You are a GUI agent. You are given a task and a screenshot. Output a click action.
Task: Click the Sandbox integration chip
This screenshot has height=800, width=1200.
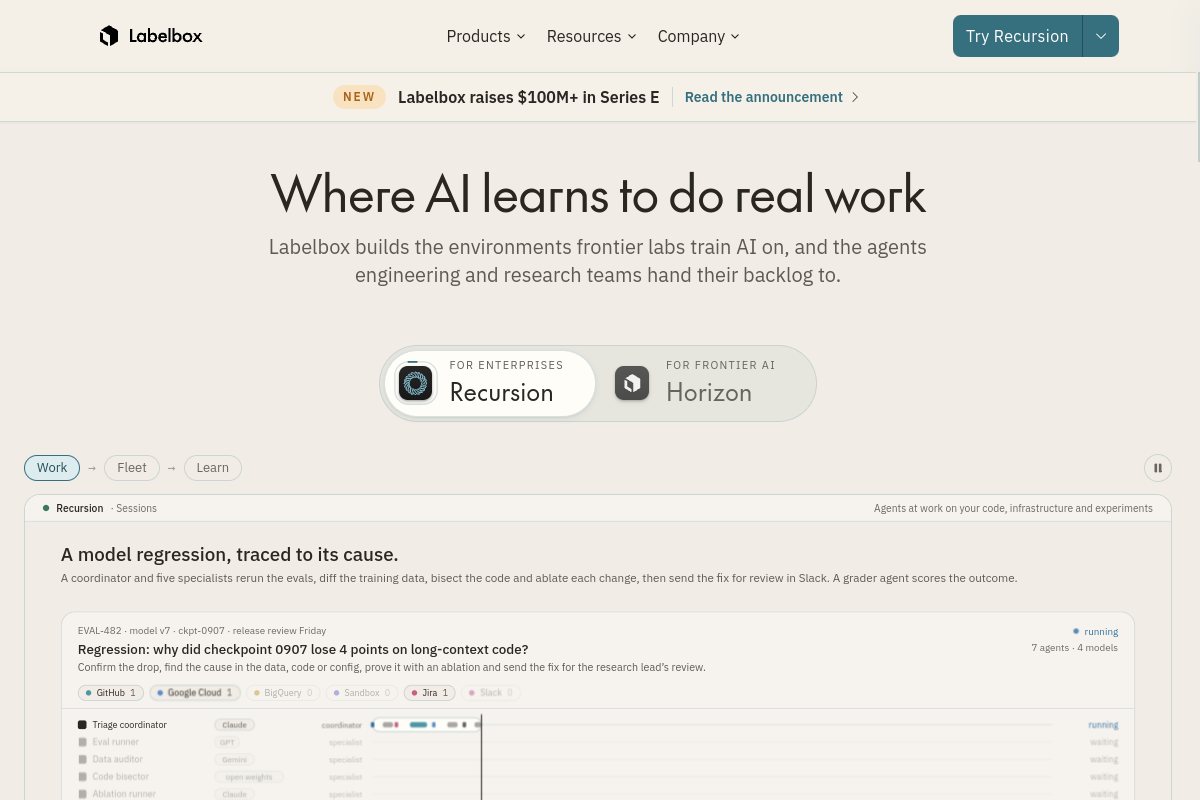click(x=362, y=692)
